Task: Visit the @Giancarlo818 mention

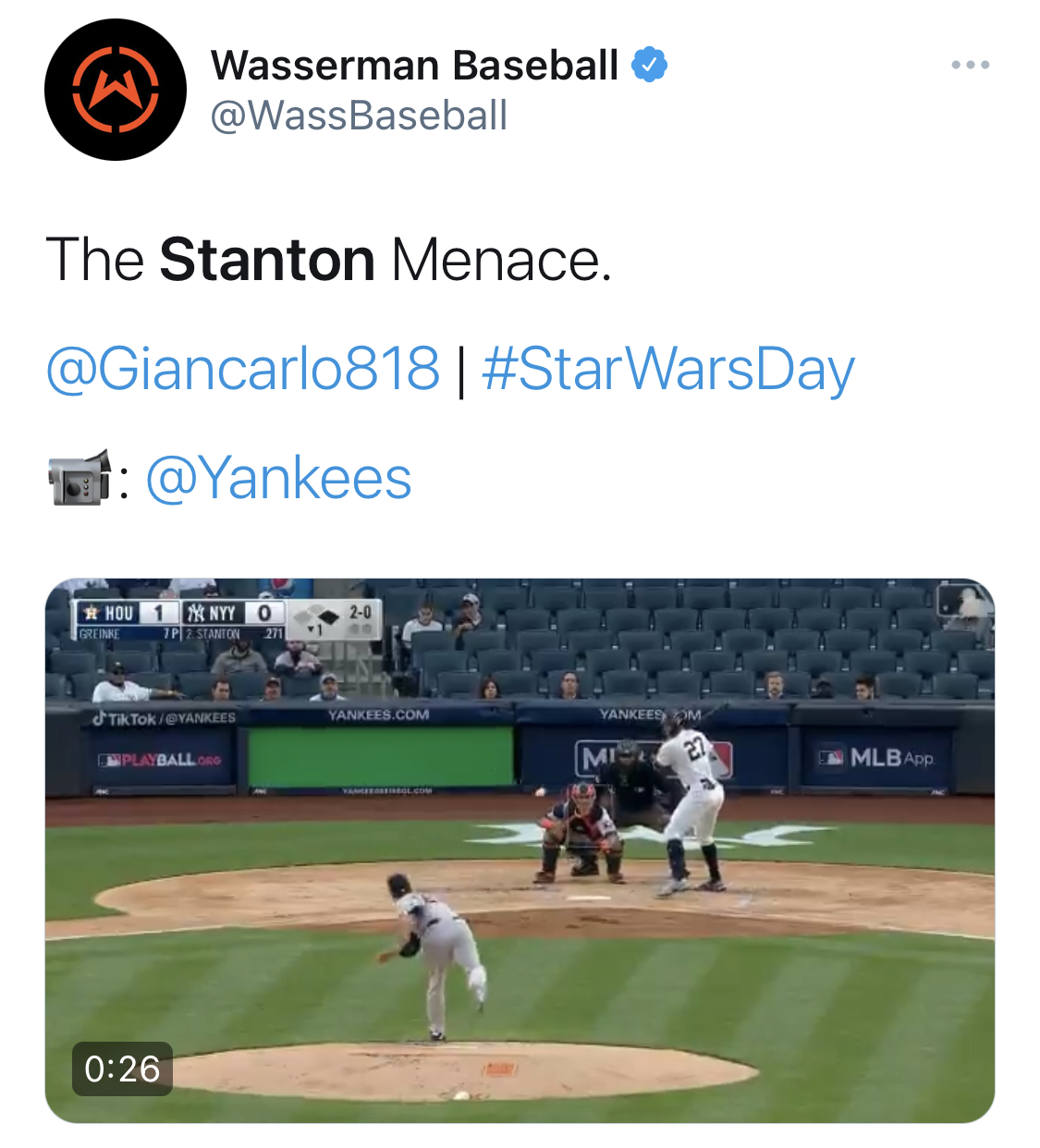Action: [242, 368]
